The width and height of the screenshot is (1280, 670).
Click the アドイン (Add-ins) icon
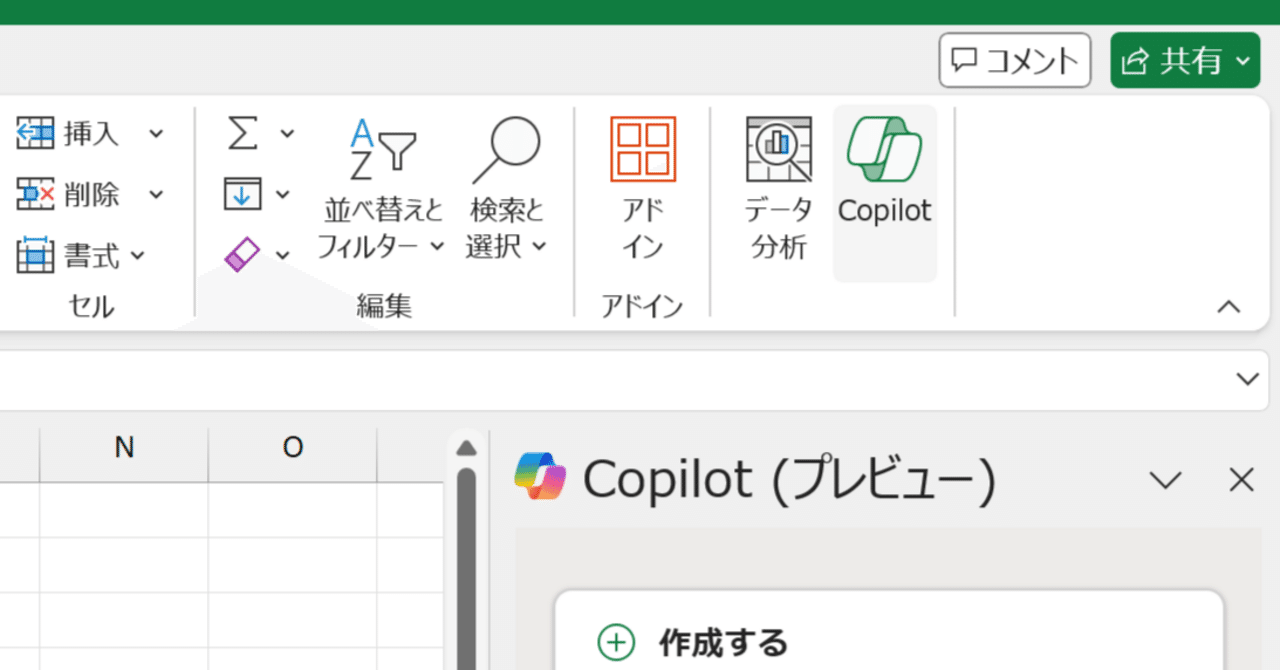click(641, 148)
